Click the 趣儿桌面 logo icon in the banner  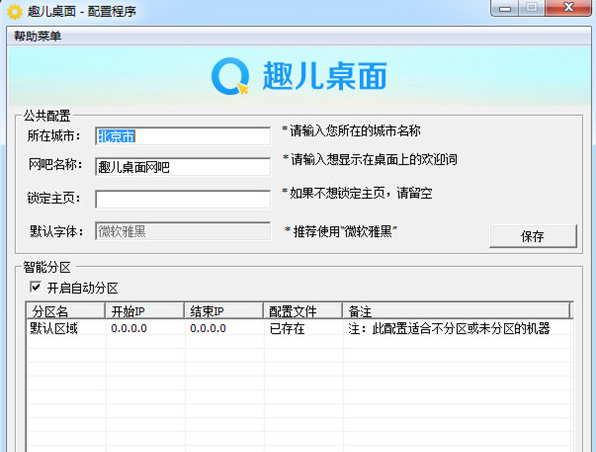coord(230,76)
